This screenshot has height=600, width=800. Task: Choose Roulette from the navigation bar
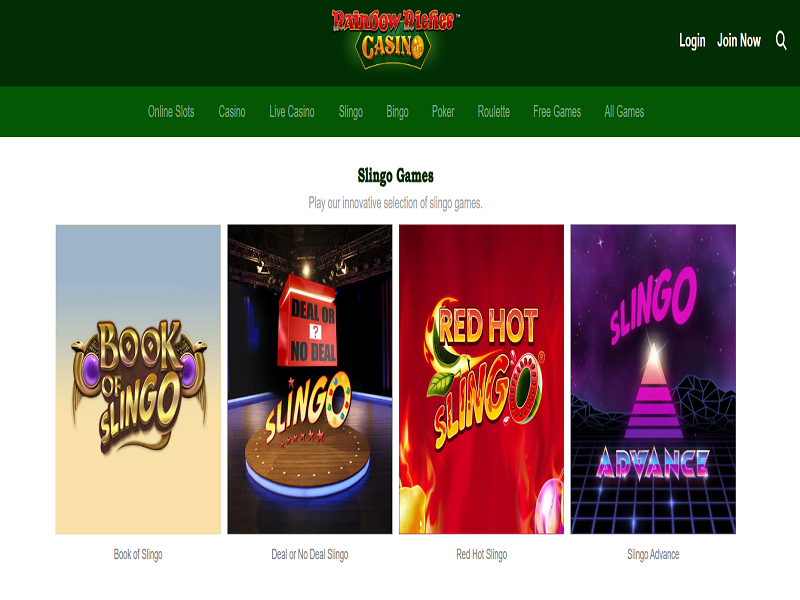tap(493, 111)
